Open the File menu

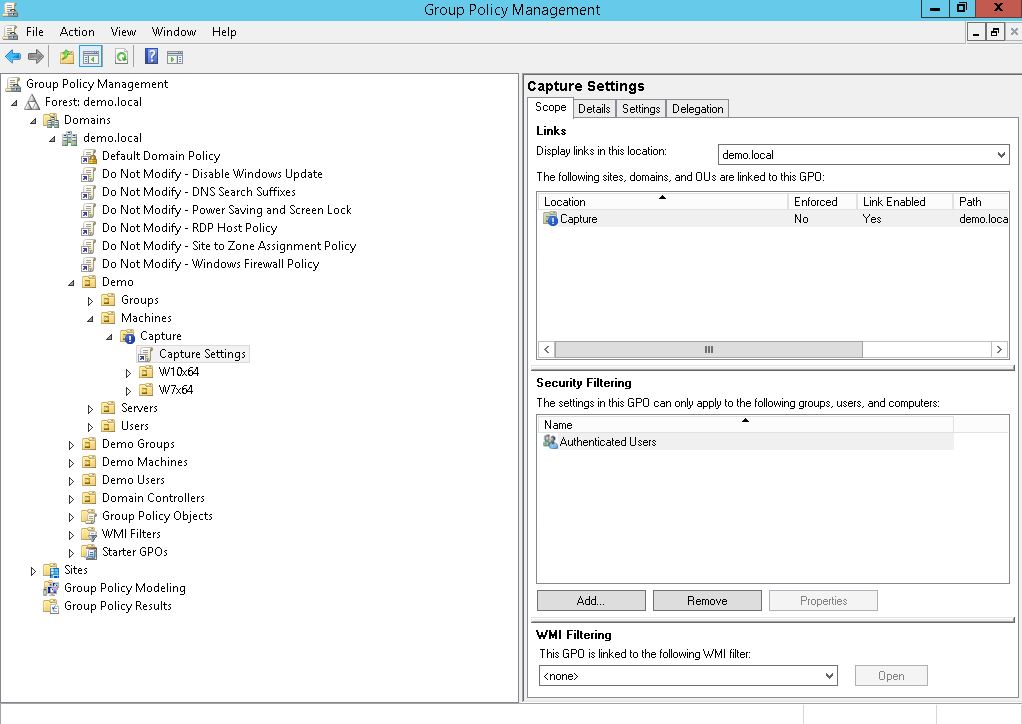pyautogui.click(x=35, y=32)
